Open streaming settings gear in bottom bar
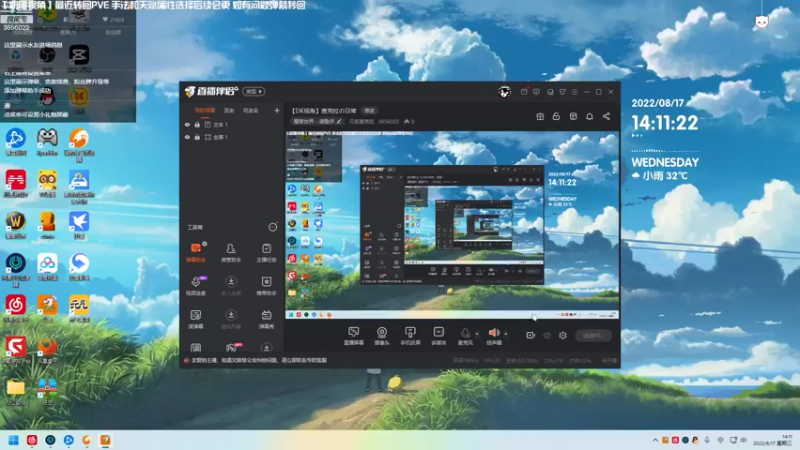 pyautogui.click(x=563, y=335)
